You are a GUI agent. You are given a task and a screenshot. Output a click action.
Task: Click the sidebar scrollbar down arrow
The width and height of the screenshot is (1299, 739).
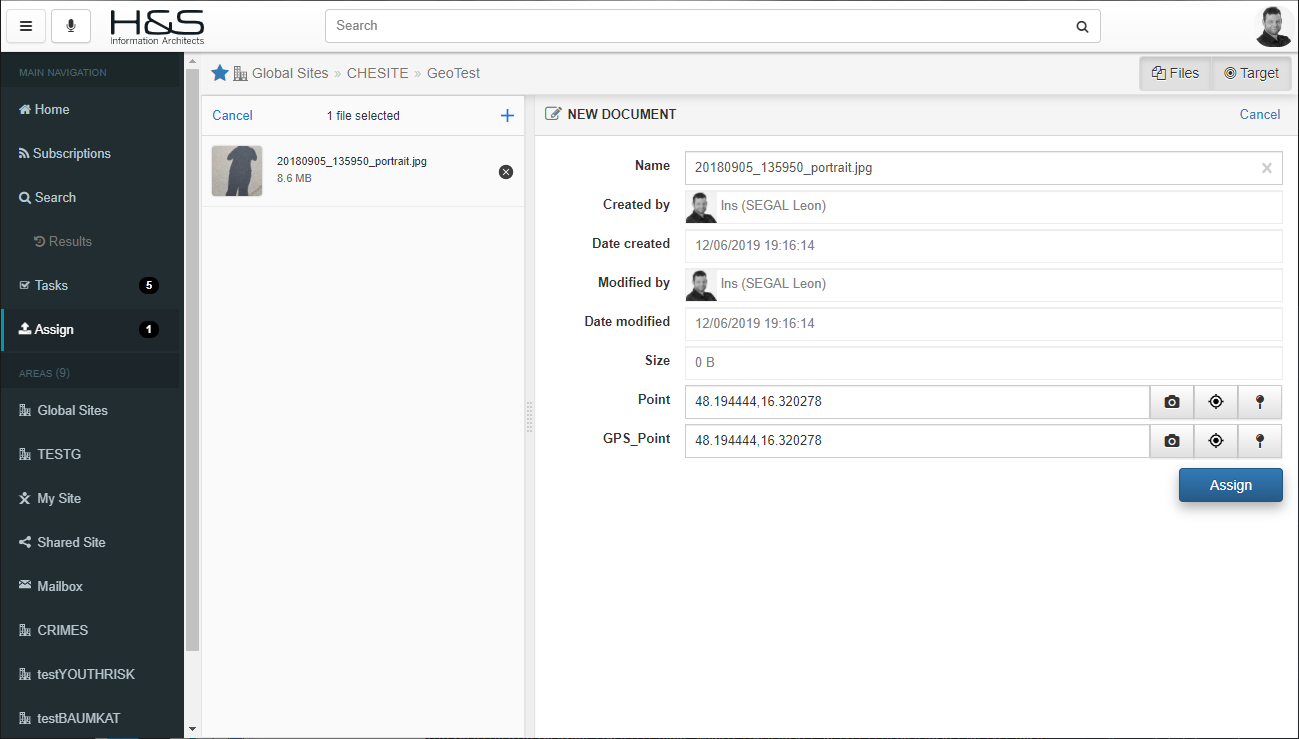192,729
